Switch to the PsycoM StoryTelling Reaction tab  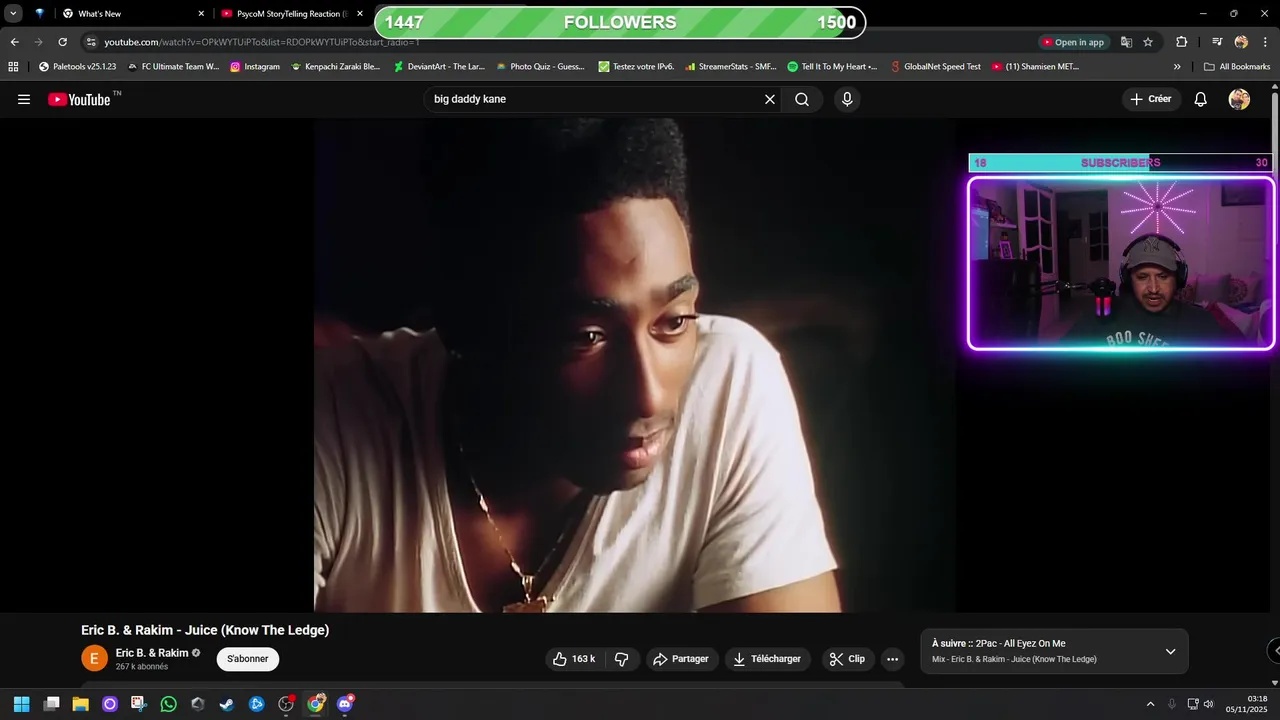[x=292, y=14]
